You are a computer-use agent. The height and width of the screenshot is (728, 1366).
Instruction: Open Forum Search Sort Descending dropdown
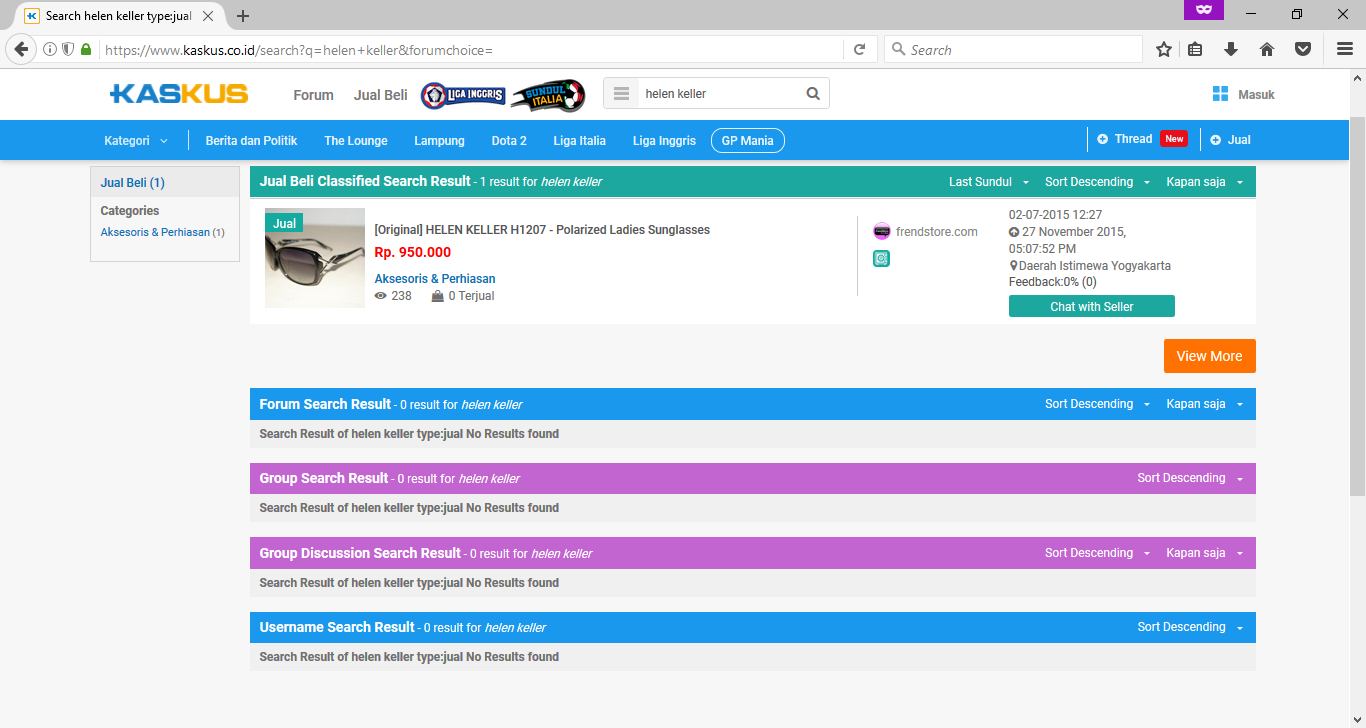(1097, 404)
